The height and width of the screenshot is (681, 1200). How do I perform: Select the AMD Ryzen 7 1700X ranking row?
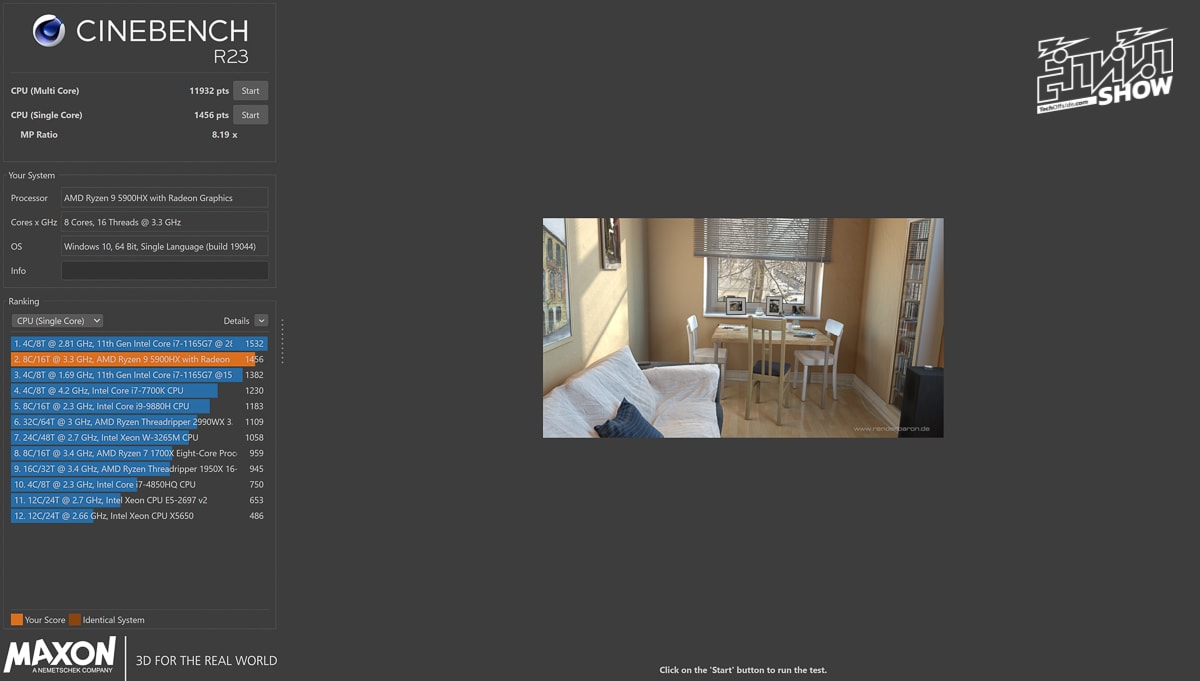click(139, 453)
